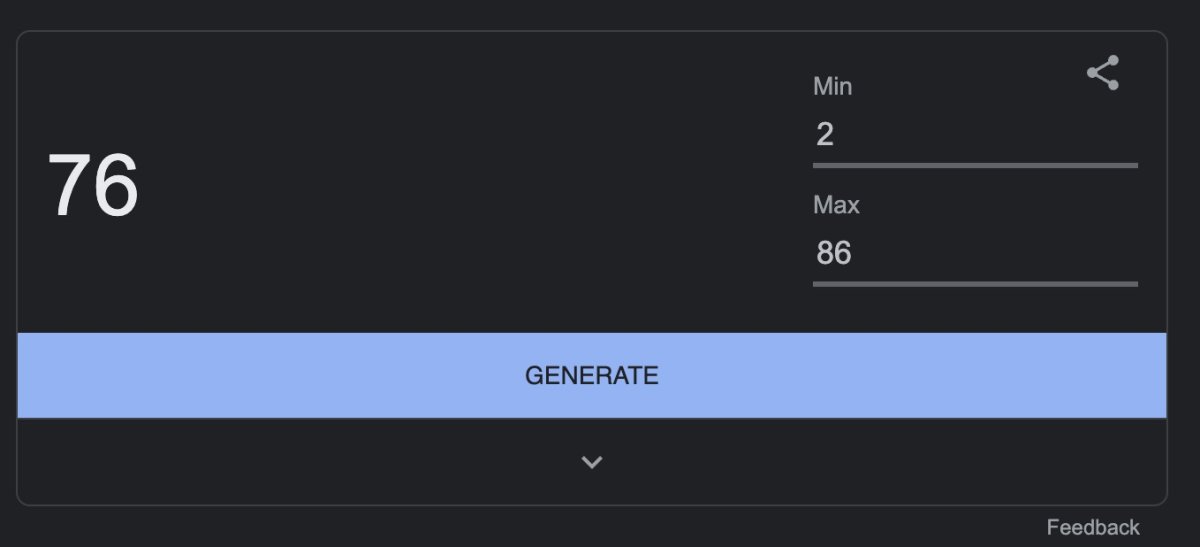
Task: Focus the Max input field showing 86
Action: coord(975,252)
